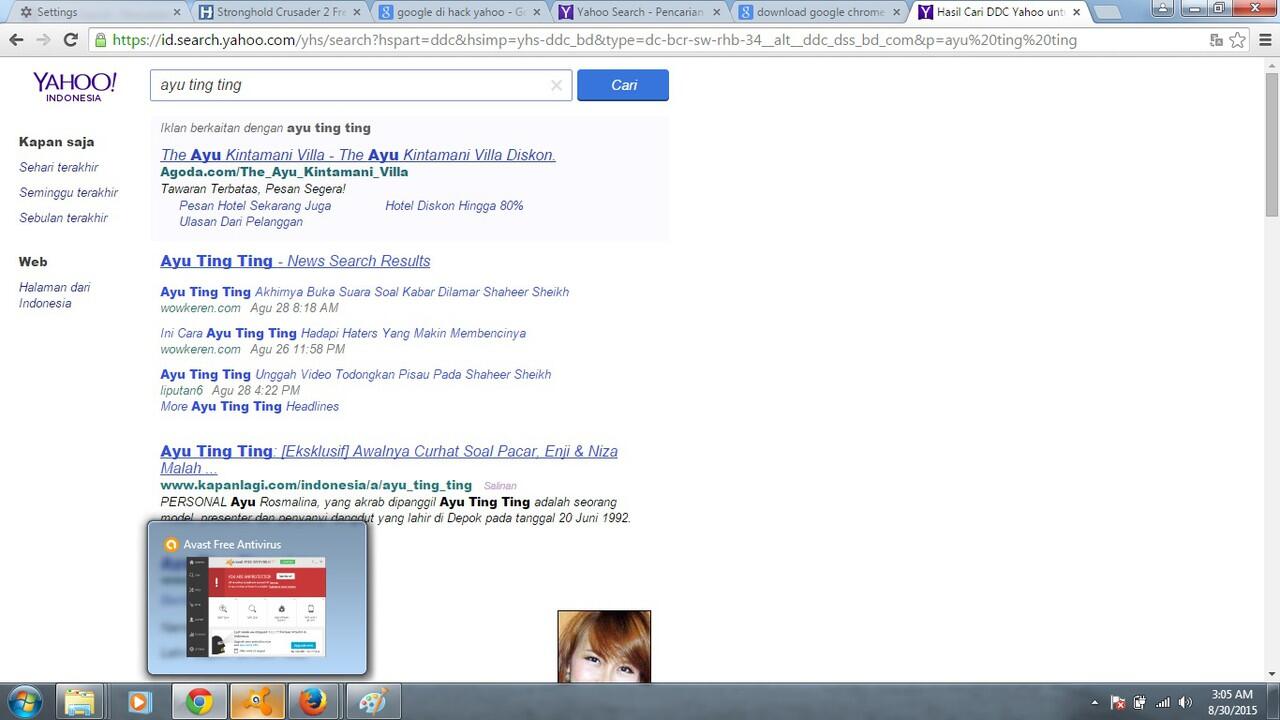Click the Chrome taskbar icon
Screen dimensions: 1280x720
[x=199, y=702]
